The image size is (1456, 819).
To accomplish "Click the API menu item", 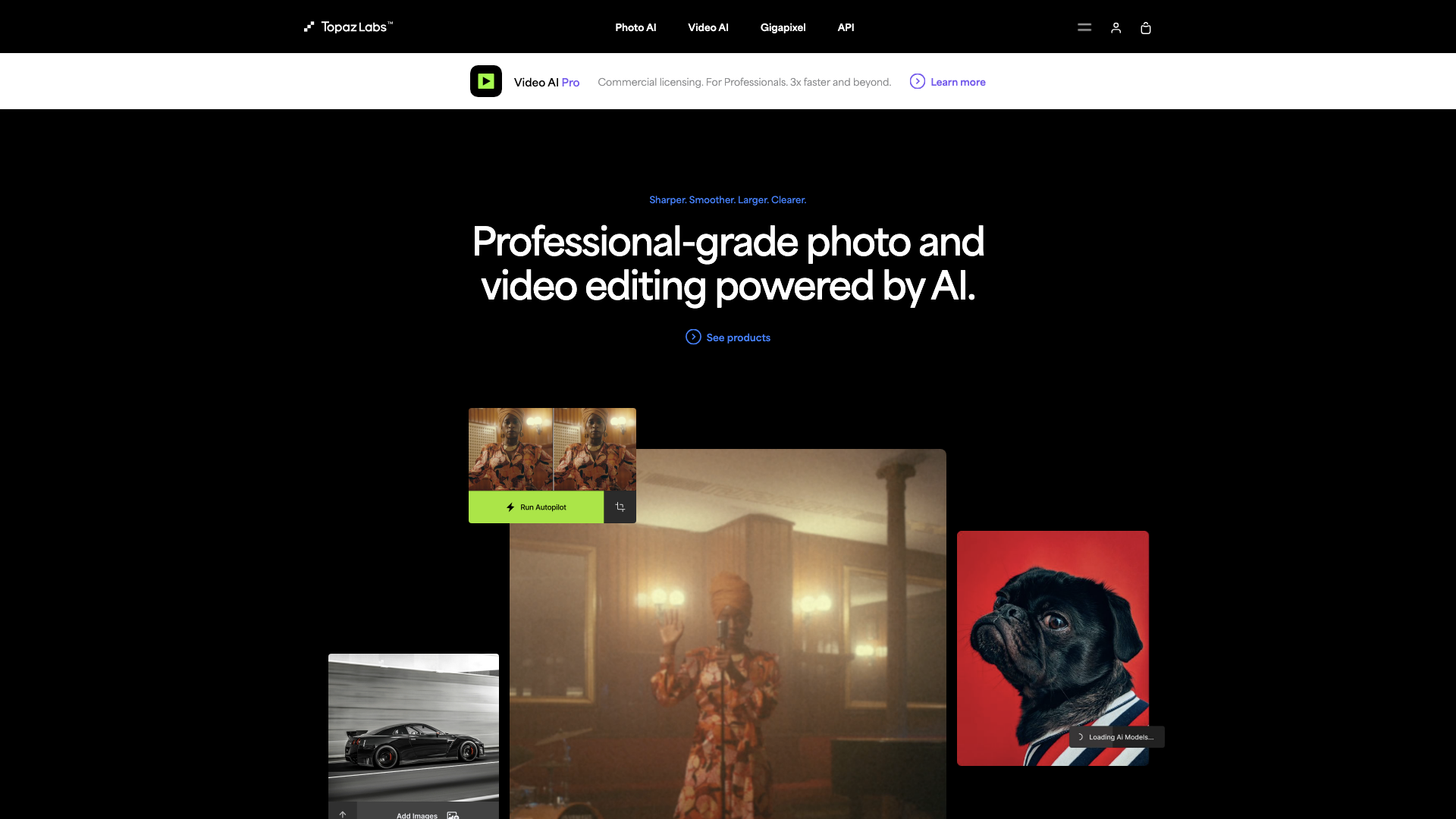I will (x=846, y=27).
